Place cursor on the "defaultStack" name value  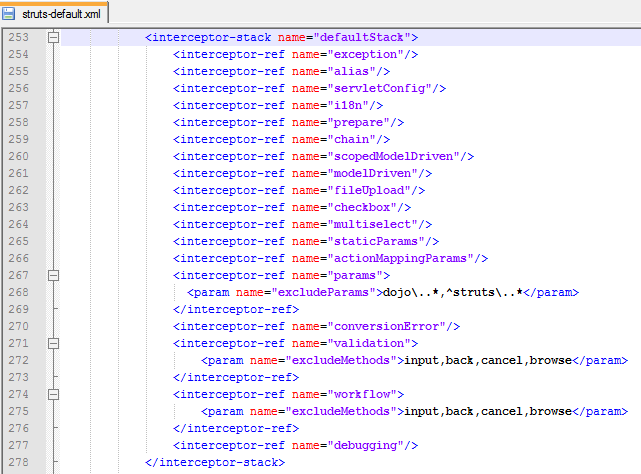pyautogui.click(x=362, y=37)
